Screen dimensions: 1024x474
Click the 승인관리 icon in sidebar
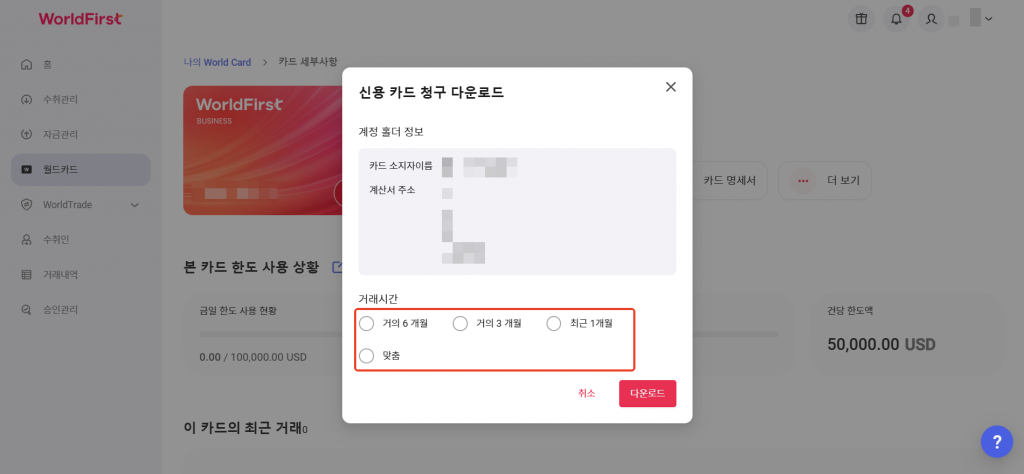tap(27, 310)
